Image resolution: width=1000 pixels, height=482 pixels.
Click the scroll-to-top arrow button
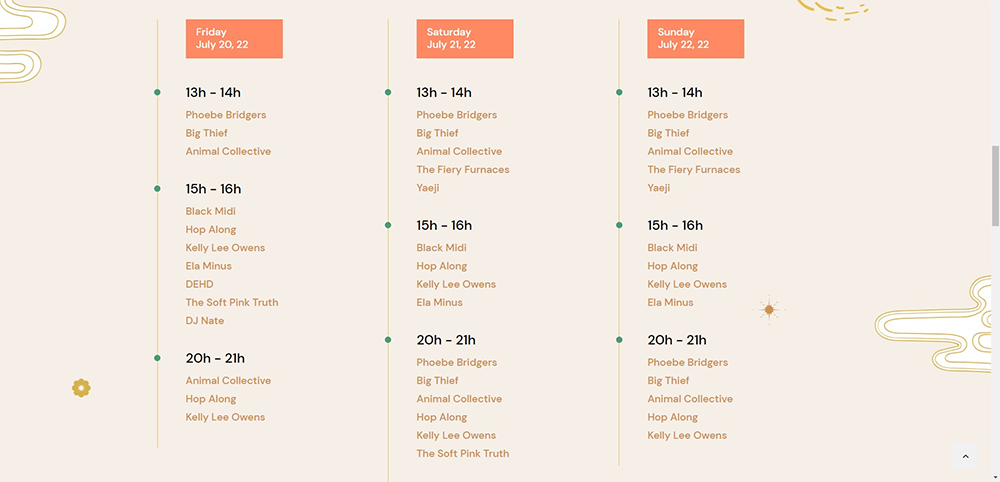pos(965,456)
